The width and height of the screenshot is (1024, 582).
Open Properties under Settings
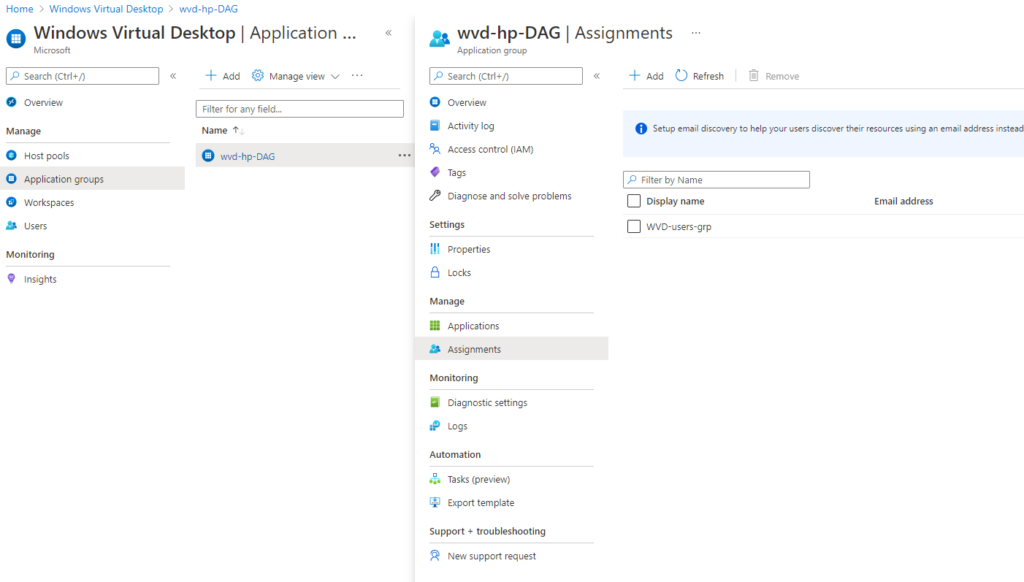click(x=468, y=249)
